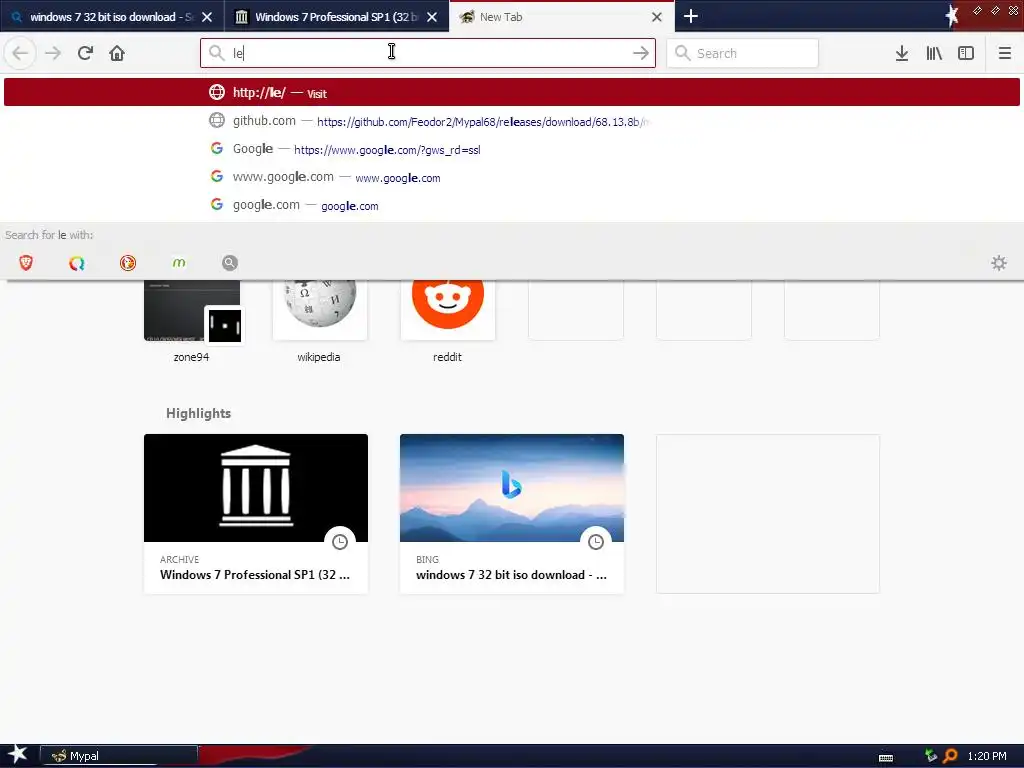Choose the www.google.com suggestion
Viewport: 1024px width, 768px height.
tap(512, 177)
